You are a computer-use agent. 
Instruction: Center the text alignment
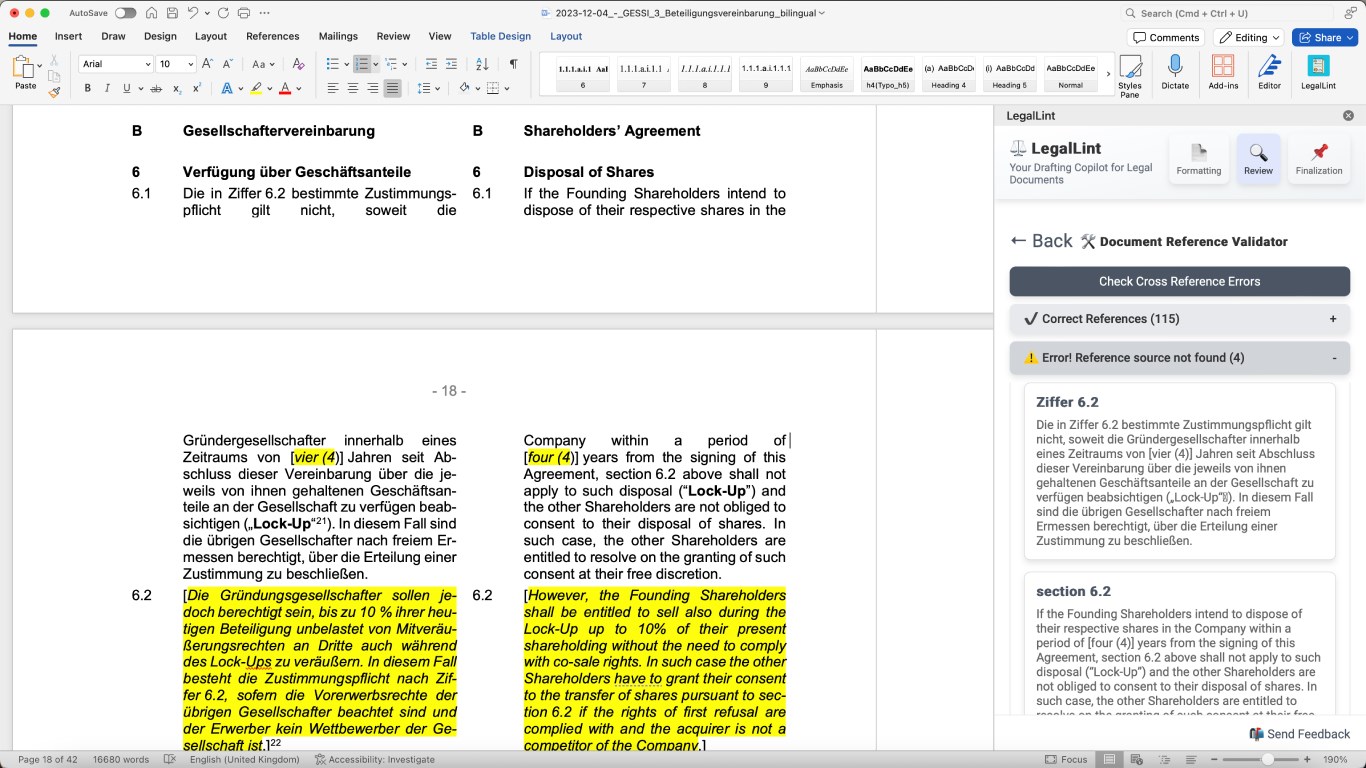click(x=353, y=88)
